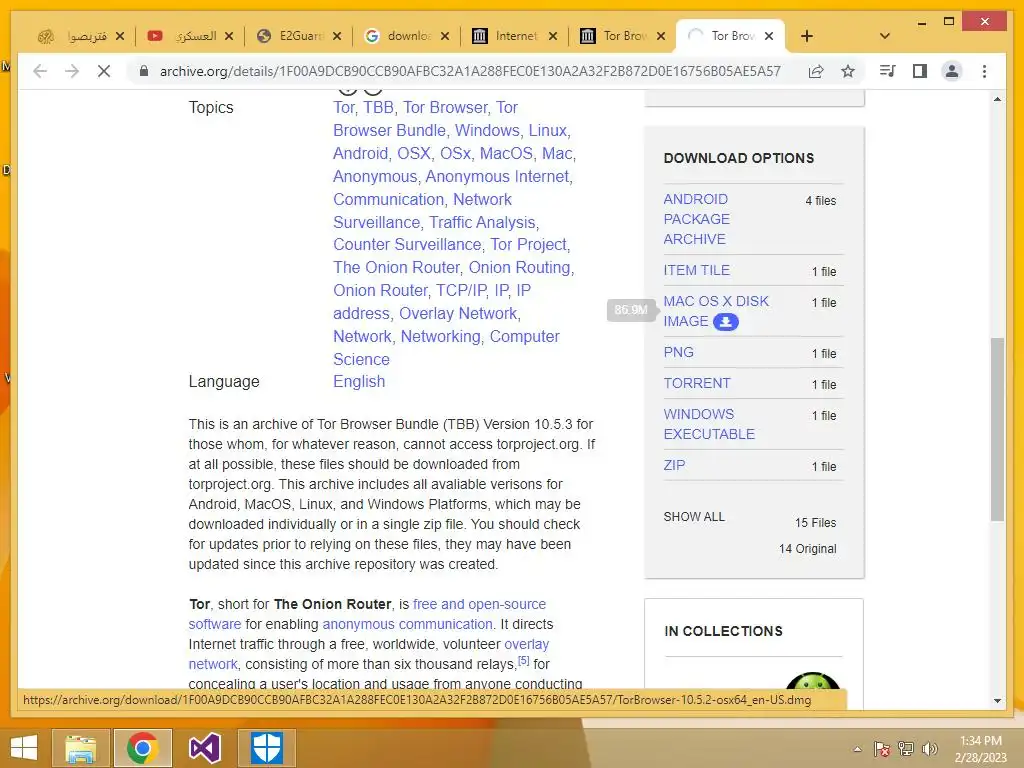Open the 'Overlay Network' topic link
1024x768 pixels.
(458, 313)
